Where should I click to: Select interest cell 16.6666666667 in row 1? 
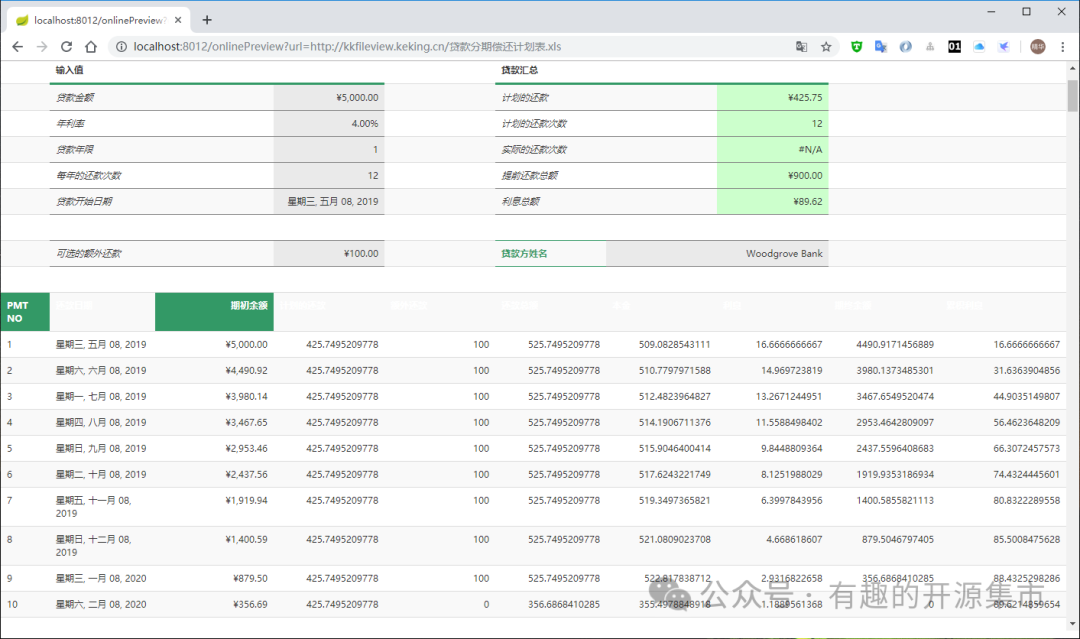click(x=772, y=344)
